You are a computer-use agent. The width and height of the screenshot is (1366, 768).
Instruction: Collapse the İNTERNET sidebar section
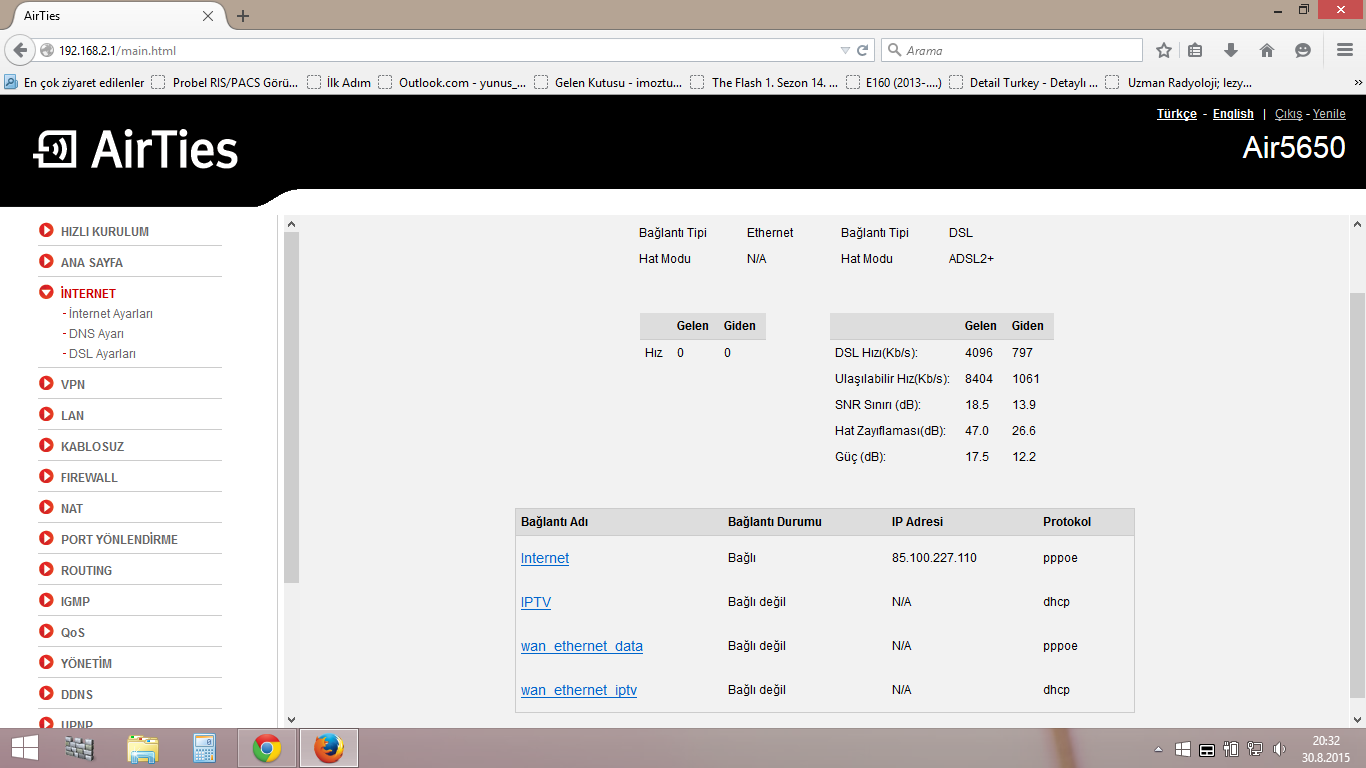pos(88,293)
